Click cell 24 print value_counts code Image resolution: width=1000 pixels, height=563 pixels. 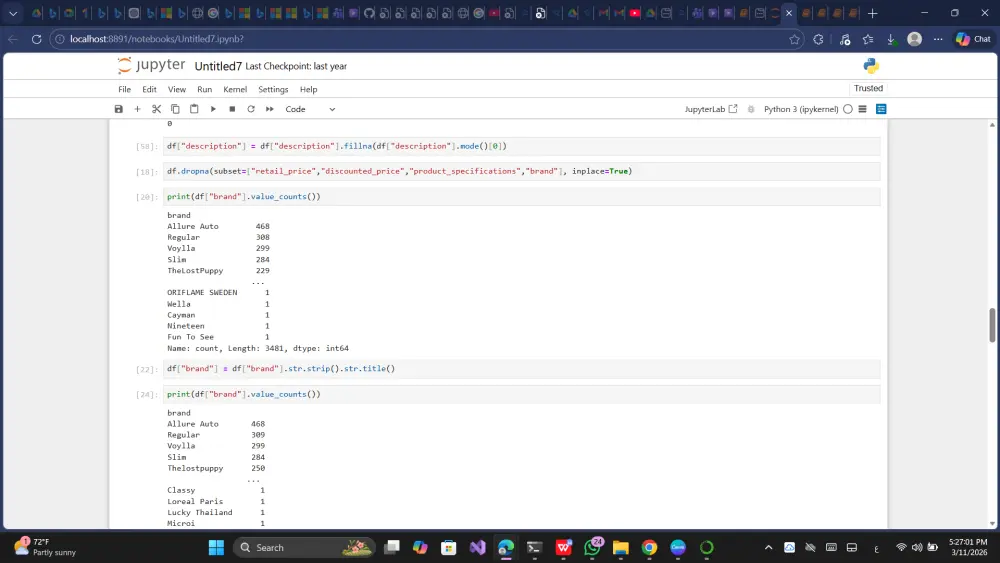(521, 394)
